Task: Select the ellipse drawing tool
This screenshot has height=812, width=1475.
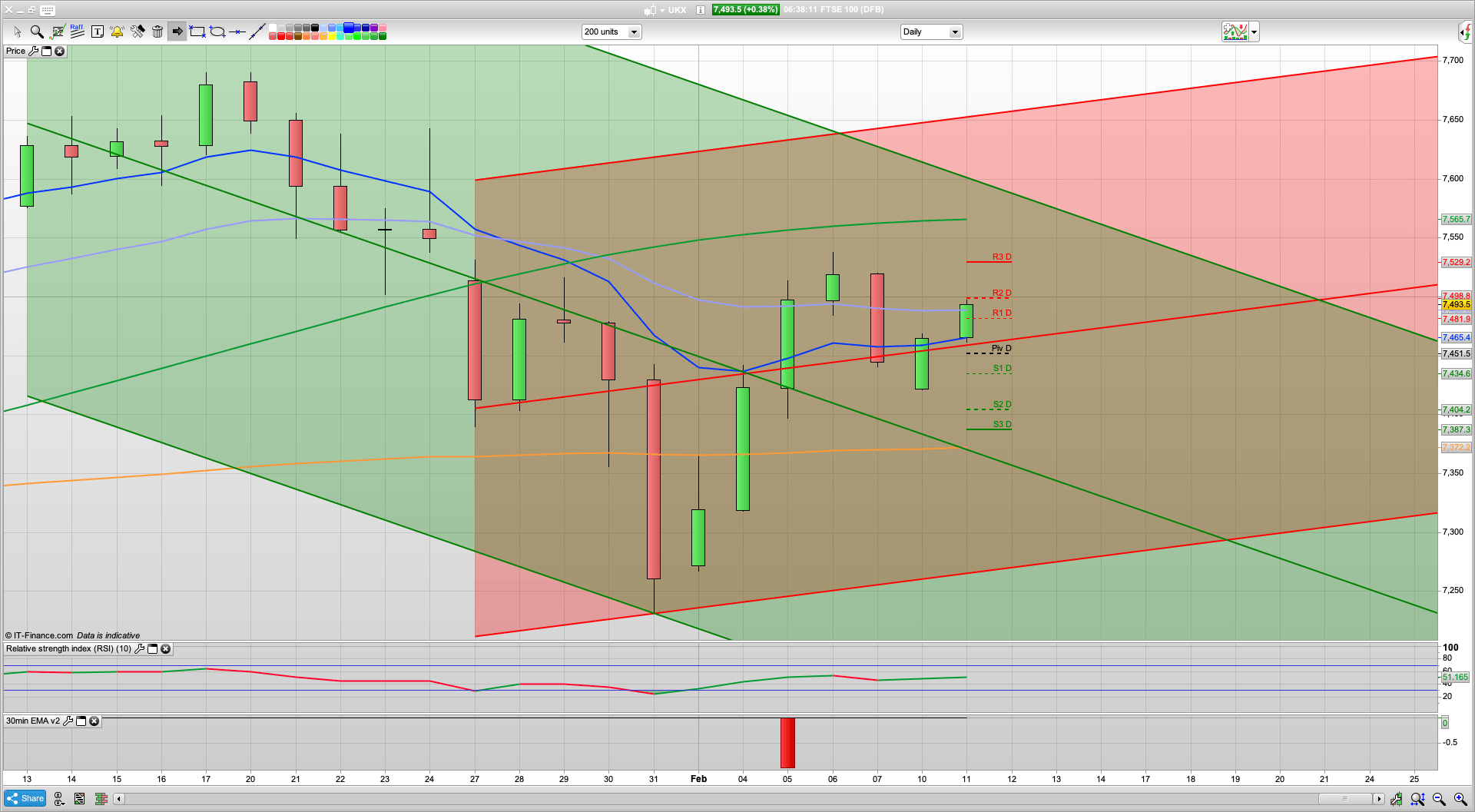Action: (217, 31)
